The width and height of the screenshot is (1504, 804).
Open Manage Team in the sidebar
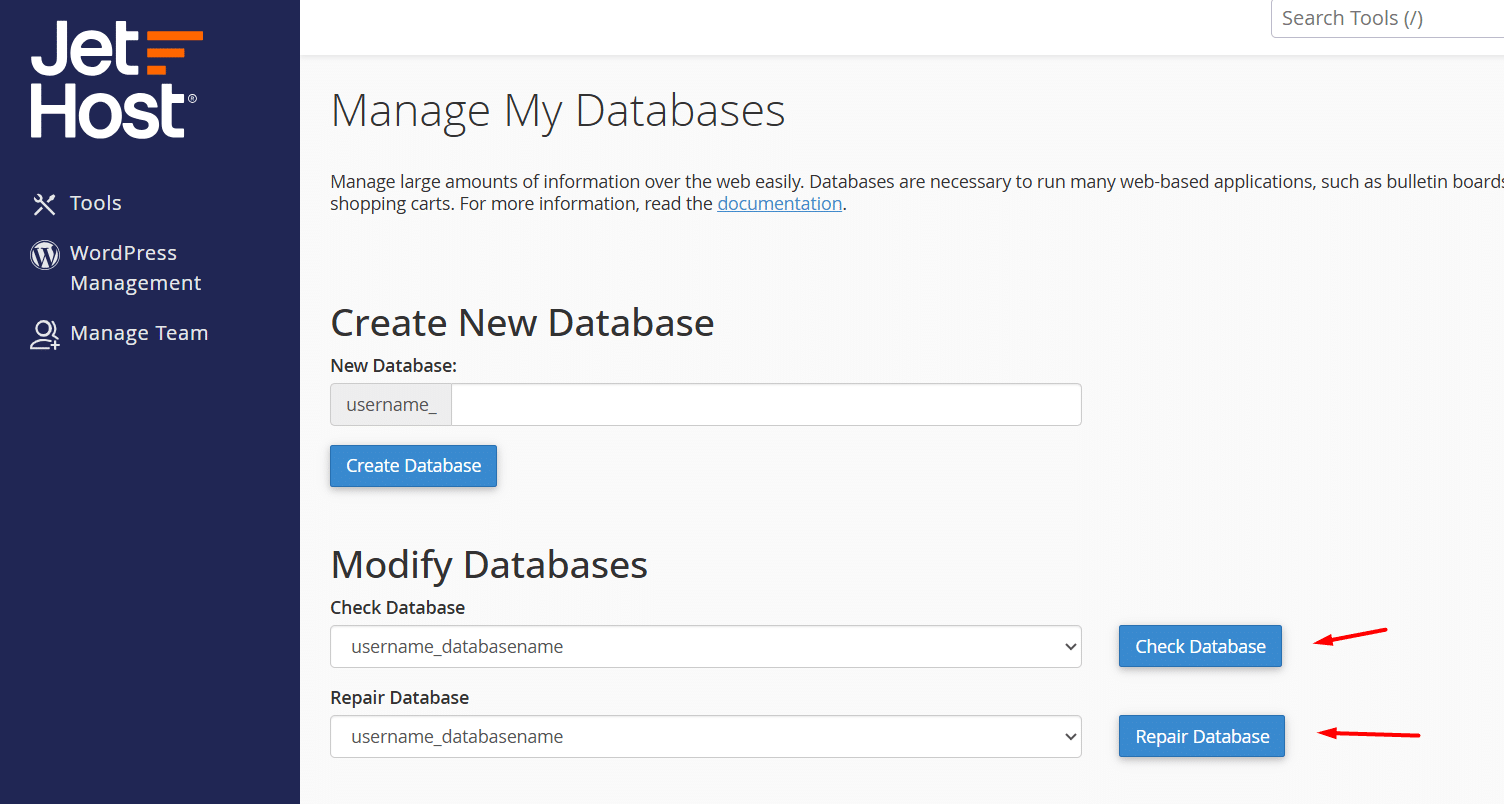[139, 333]
